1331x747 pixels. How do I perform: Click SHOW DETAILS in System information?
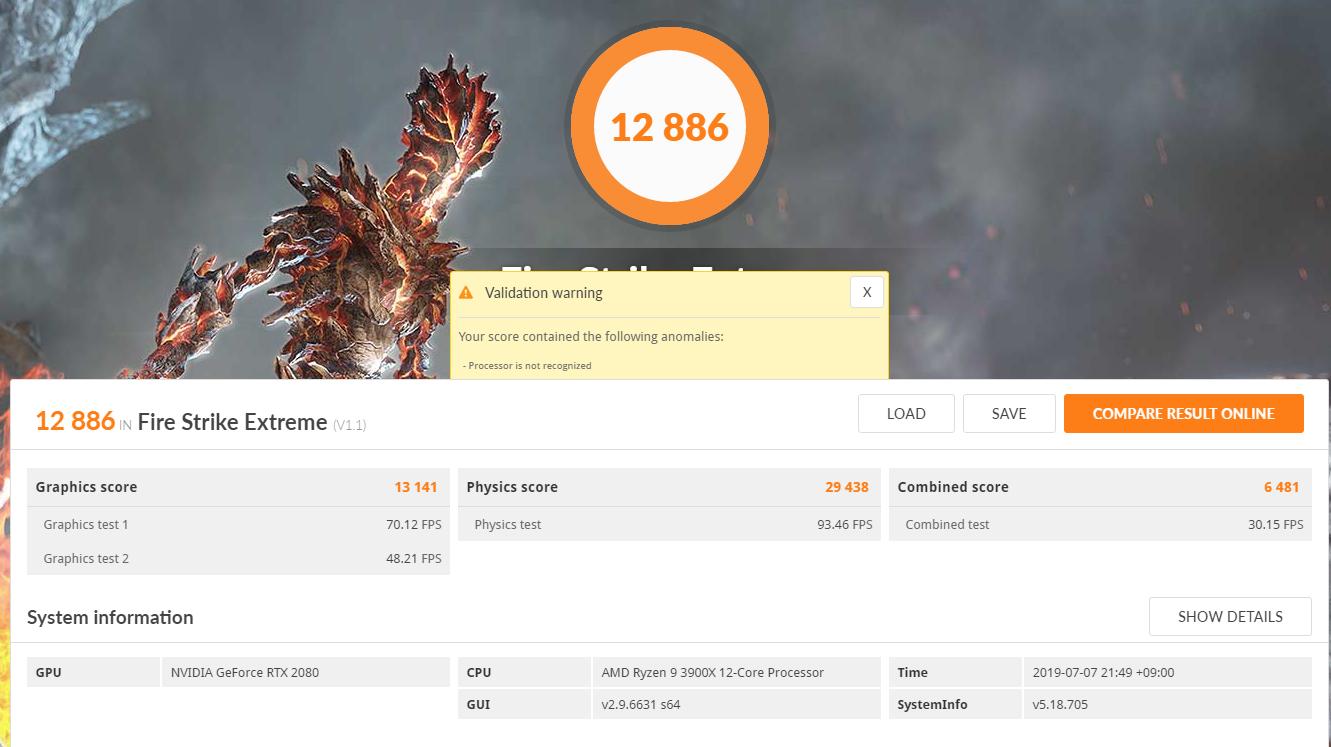click(x=1230, y=616)
